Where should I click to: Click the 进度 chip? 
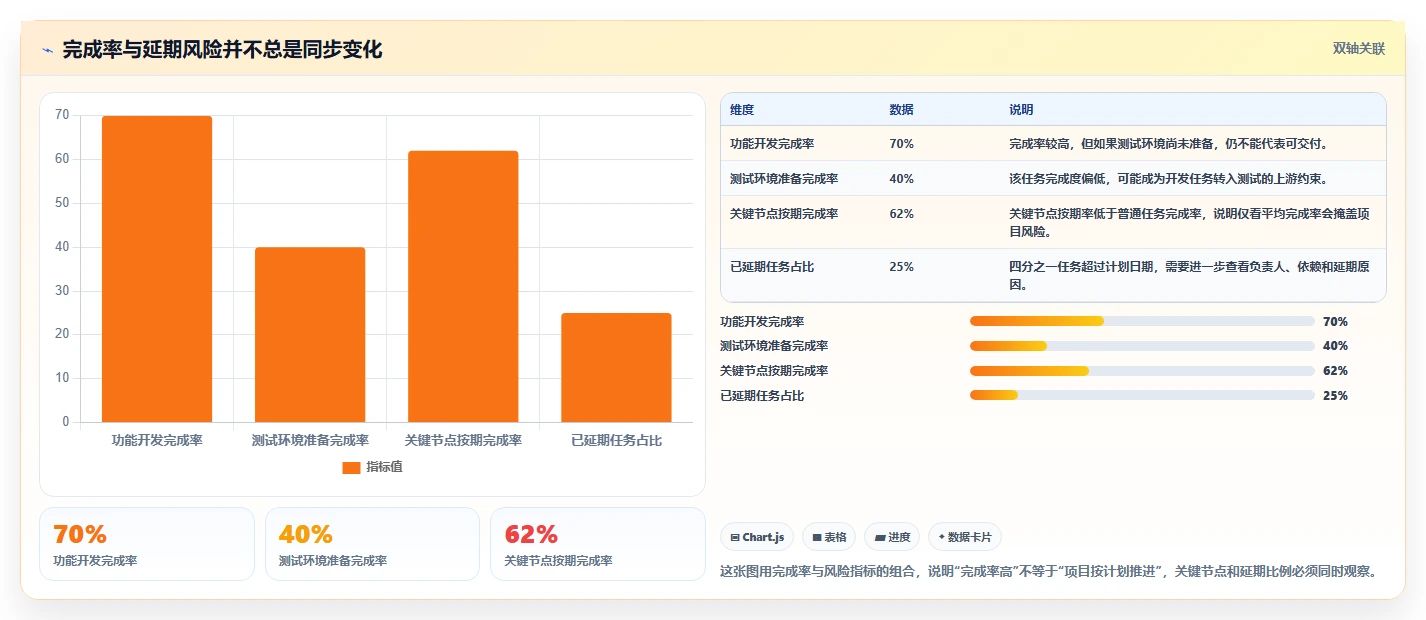(892, 537)
